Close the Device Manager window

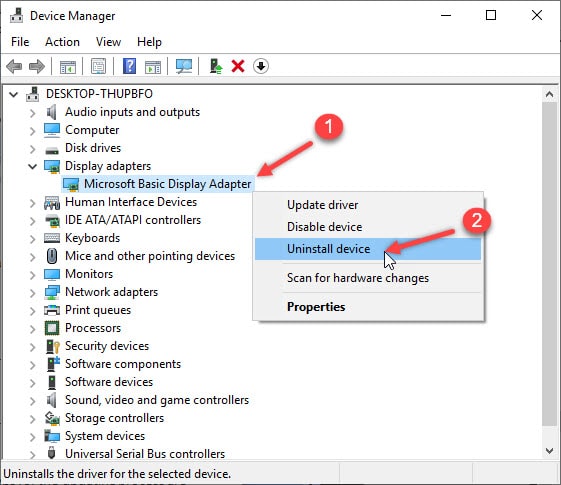coord(537,15)
